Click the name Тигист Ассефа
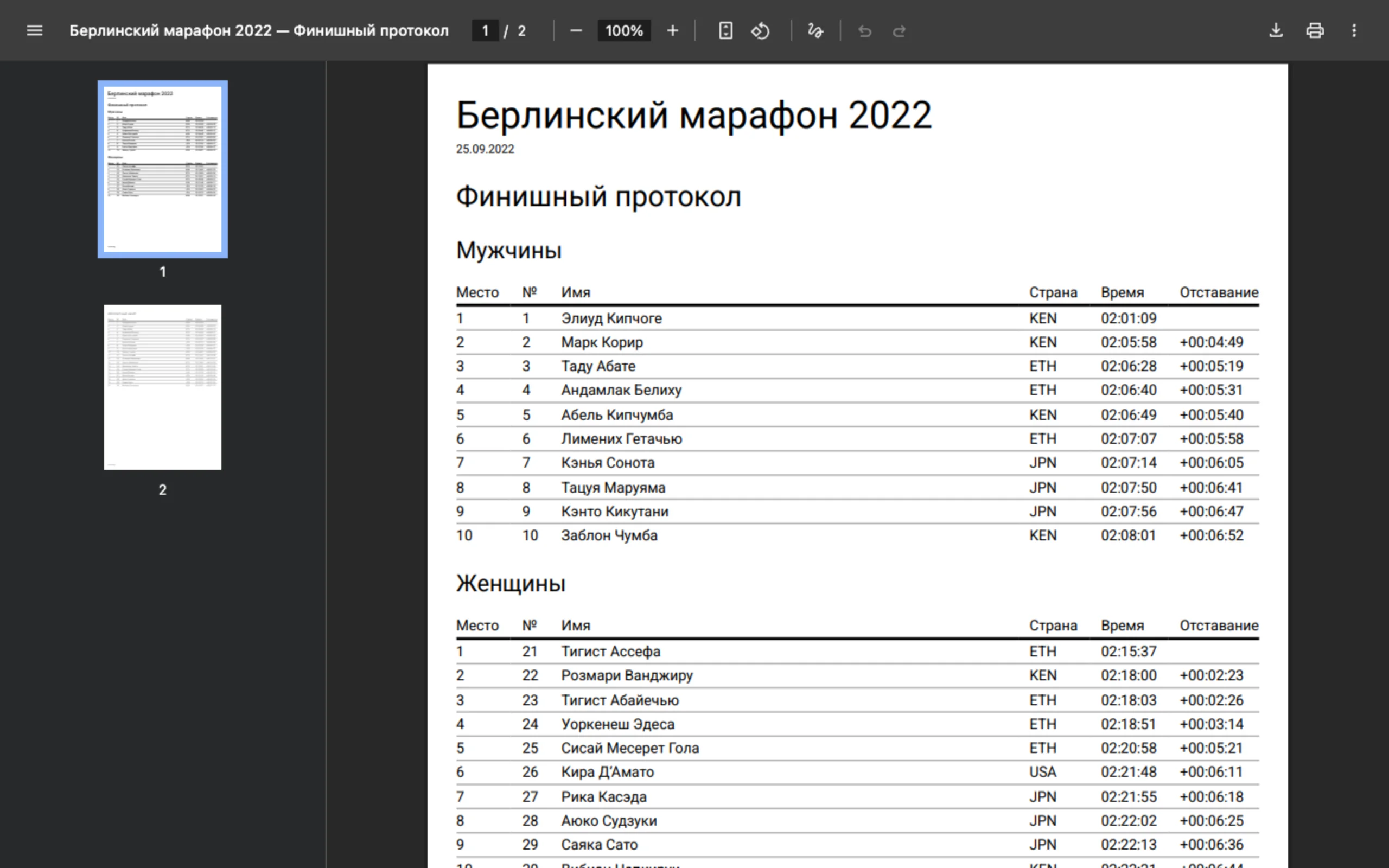Image resolution: width=1389 pixels, height=868 pixels. point(611,652)
